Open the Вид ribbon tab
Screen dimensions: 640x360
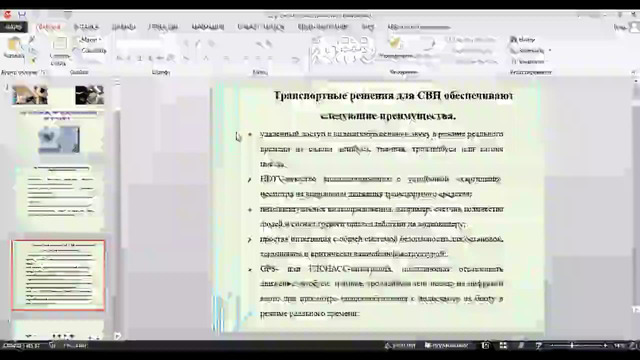(x=368, y=27)
